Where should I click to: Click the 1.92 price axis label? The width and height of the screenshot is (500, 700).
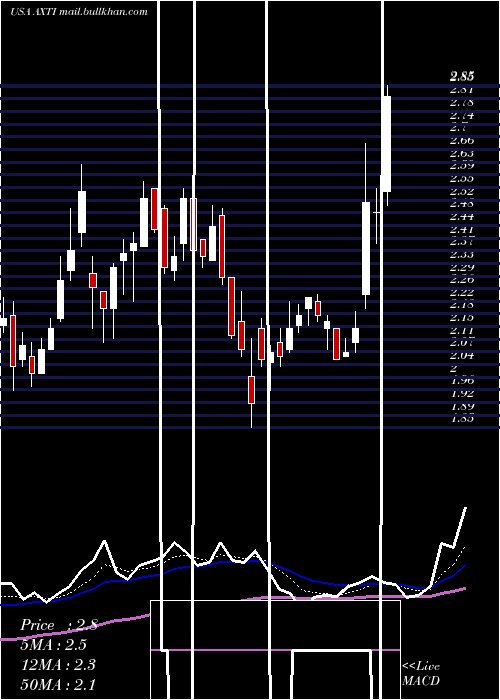pos(462,394)
